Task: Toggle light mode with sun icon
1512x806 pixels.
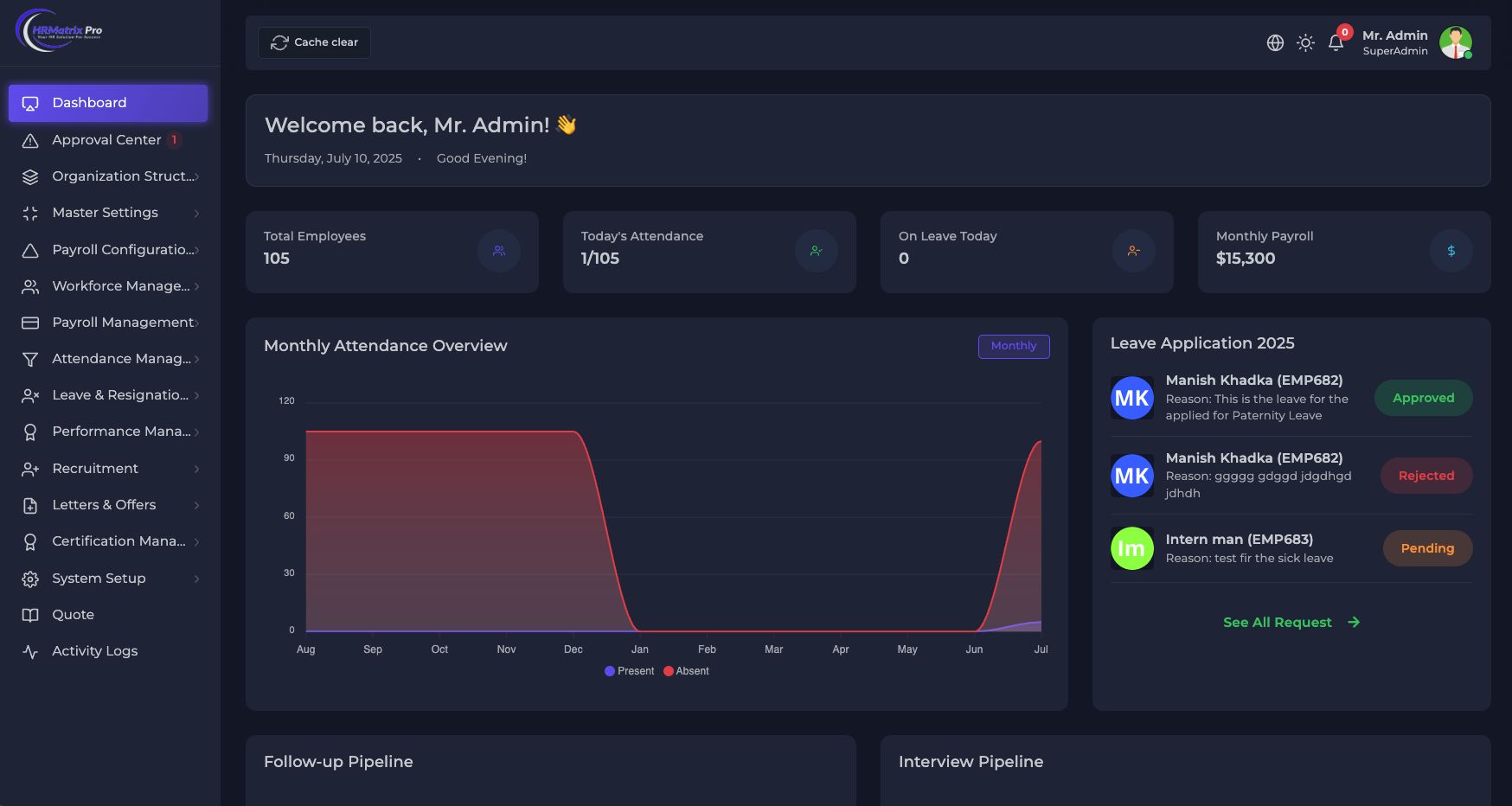Action: click(x=1305, y=42)
